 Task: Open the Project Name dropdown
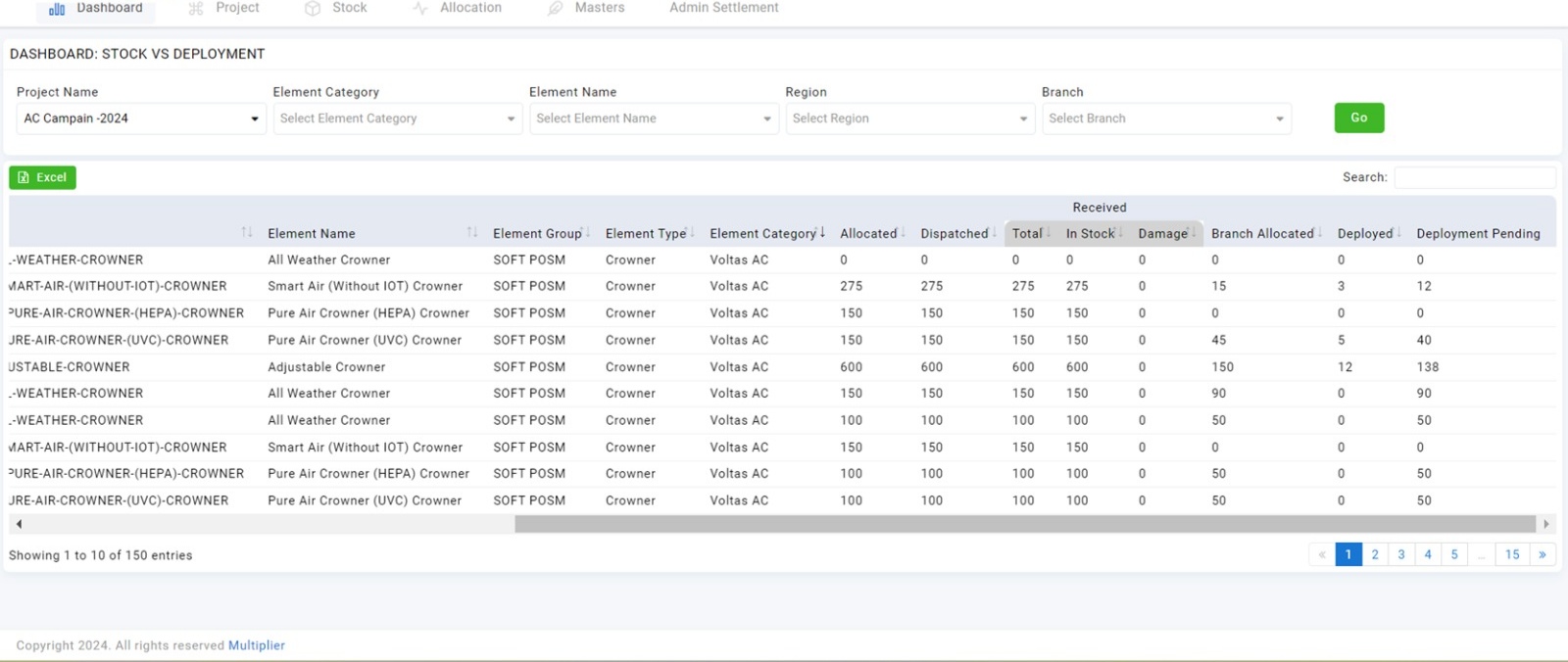[x=141, y=118]
